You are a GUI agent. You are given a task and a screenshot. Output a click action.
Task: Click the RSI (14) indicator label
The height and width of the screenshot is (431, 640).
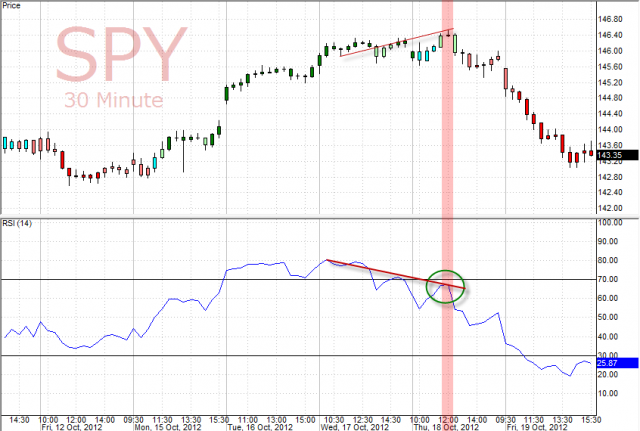[17, 223]
